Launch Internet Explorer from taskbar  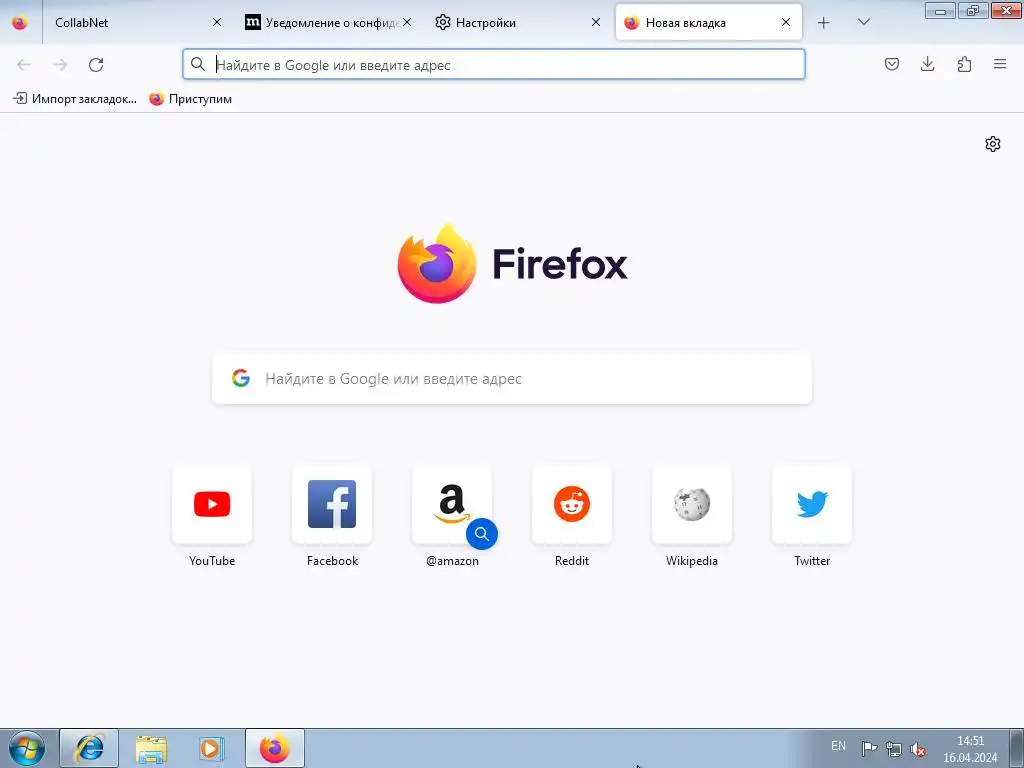89,748
